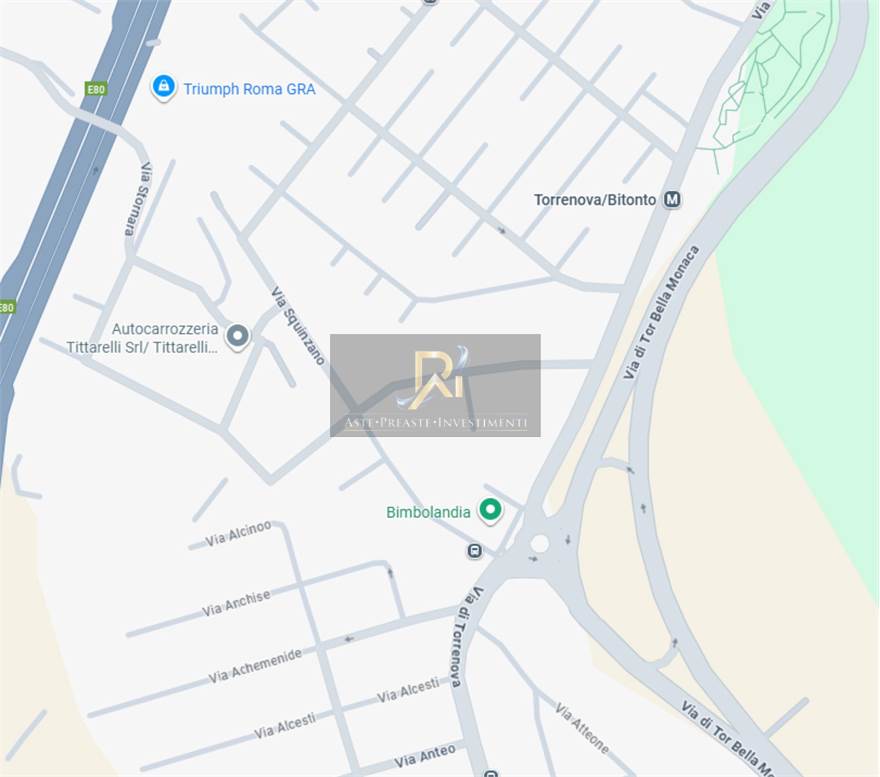Select the Via di Torrenova road label
Image resolution: width=880 pixels, height=777 pixels.
tap(464, 637)
